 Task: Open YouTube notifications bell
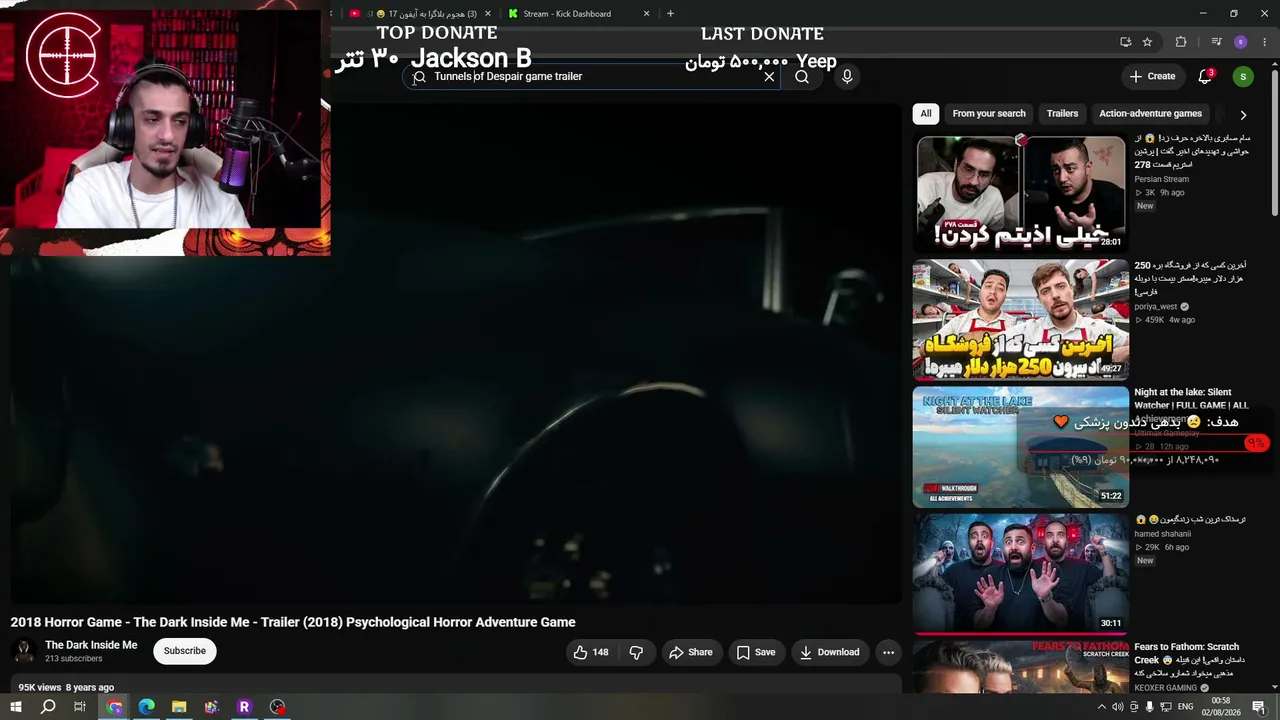point(1205,76)
